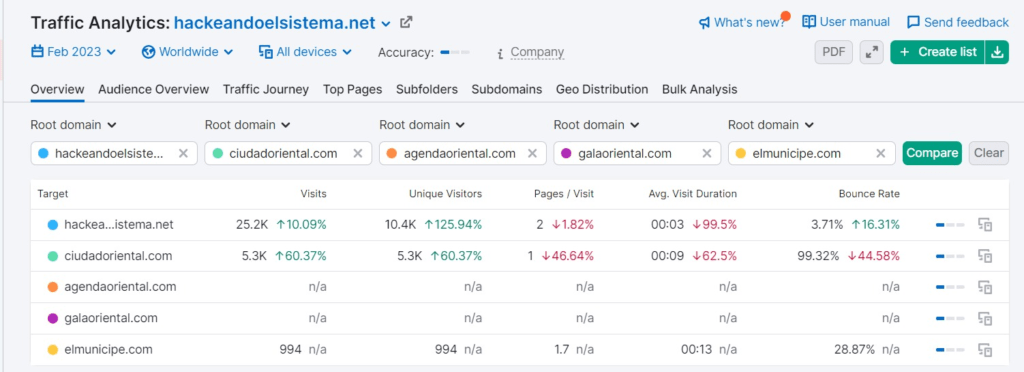Open the User manual book icon

tap(809, 22)
